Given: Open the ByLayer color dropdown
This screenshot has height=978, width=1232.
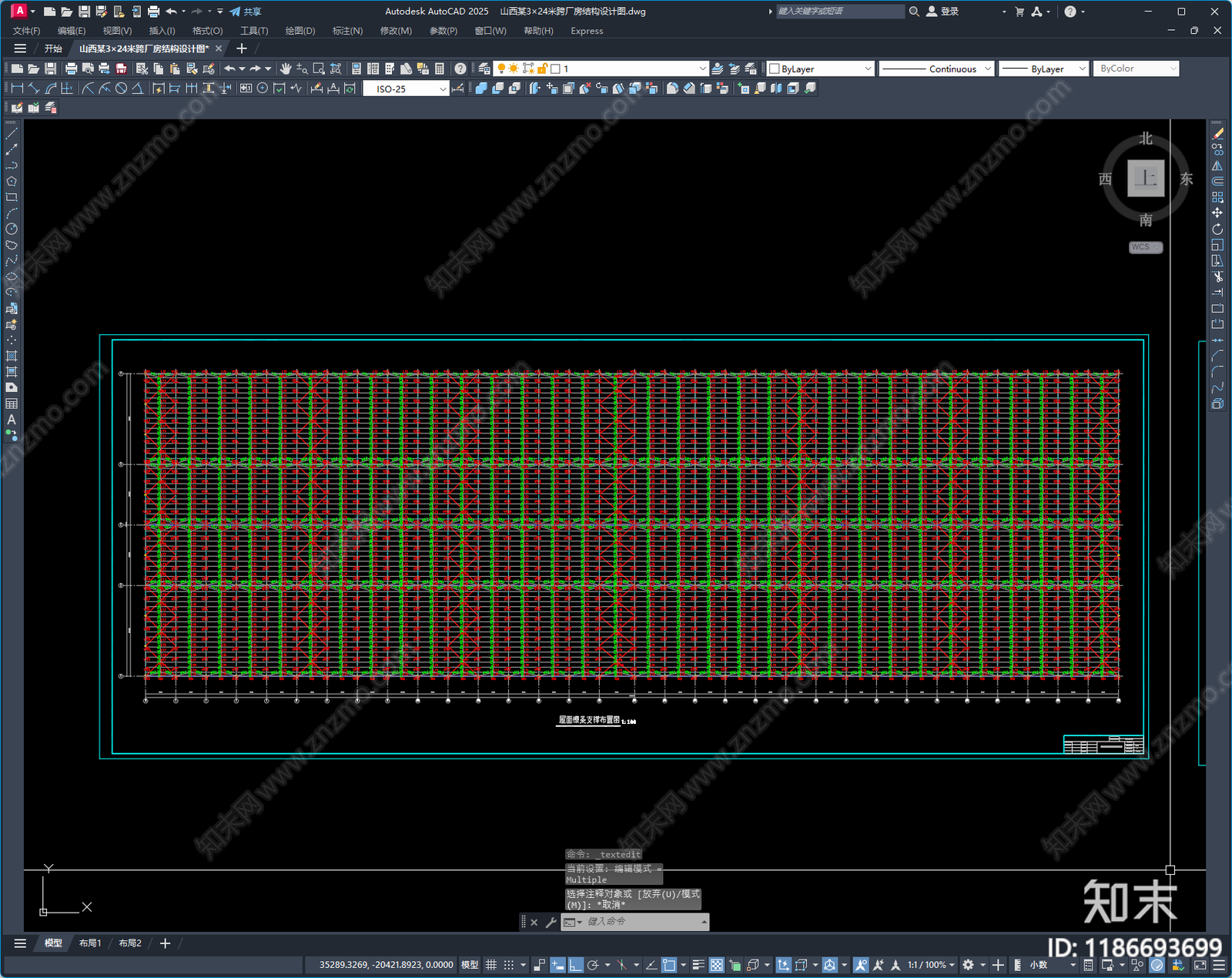Looking at the screenshot, I should [821, 69].
